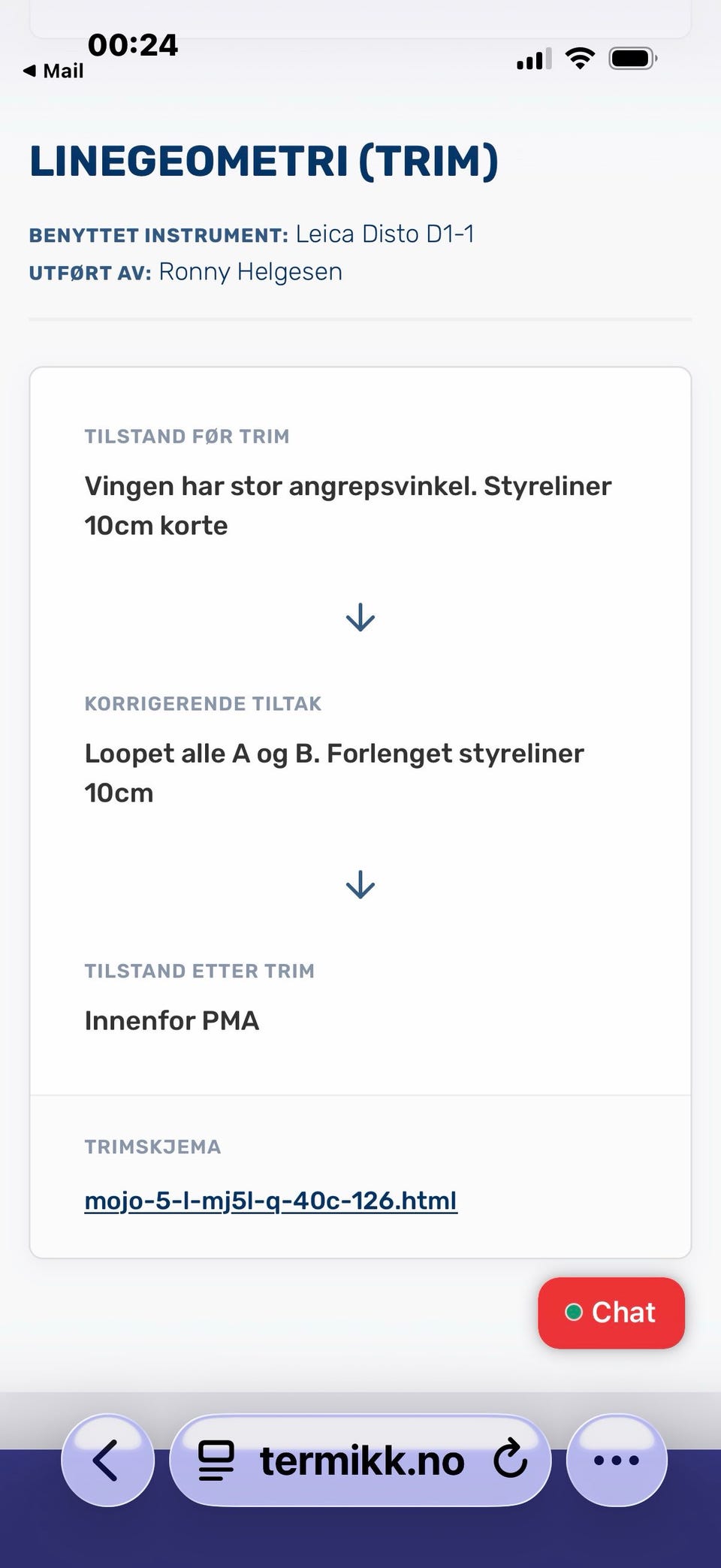Click the Innenfor PMA result text
The height and width of the screenshot is (1568, 721).
[172, 1020]
